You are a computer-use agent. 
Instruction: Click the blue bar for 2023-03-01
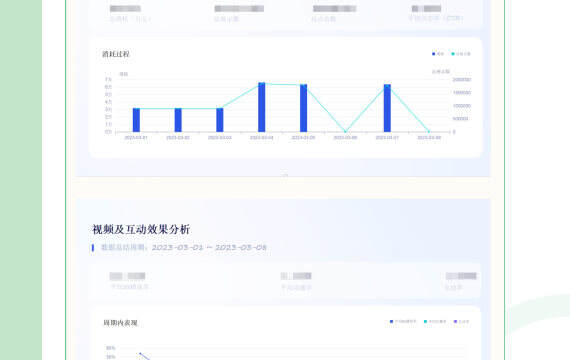pos(136,120)
